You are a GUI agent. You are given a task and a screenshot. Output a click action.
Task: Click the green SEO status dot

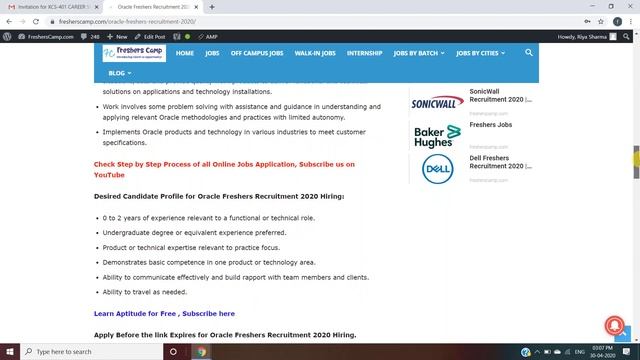click(187, 36)
